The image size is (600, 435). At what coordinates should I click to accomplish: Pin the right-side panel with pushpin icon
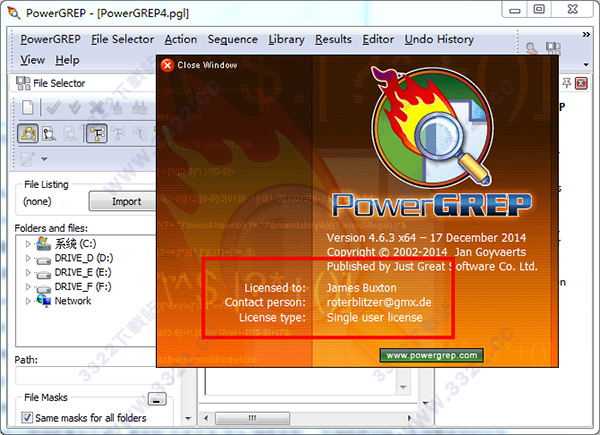click(x=567, y=83)
